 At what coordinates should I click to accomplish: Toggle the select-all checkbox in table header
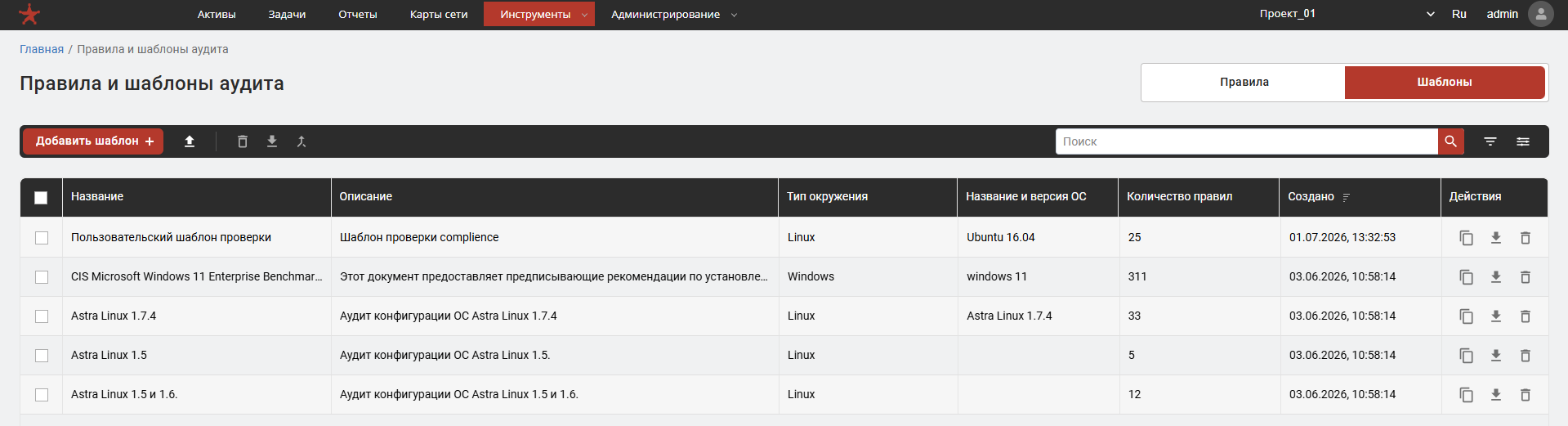(41, 197)
